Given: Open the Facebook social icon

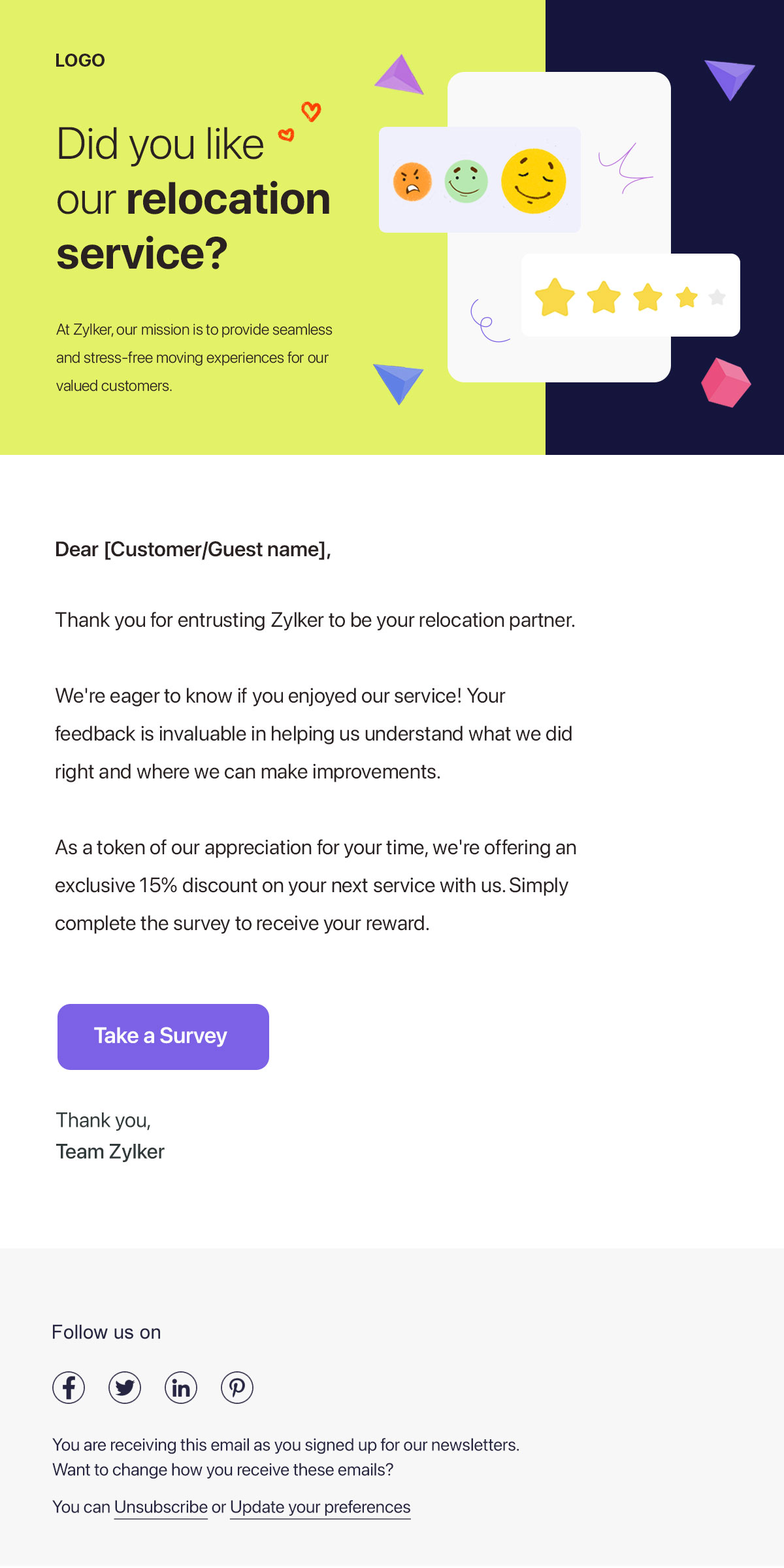Looking at the screenshot, I should (x=69, y=1387).
